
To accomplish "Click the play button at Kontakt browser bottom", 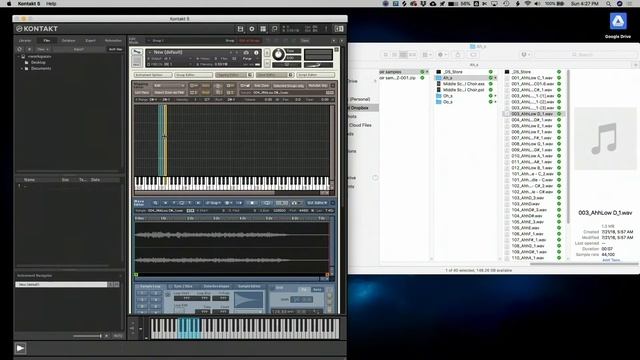I will (20, 348).
